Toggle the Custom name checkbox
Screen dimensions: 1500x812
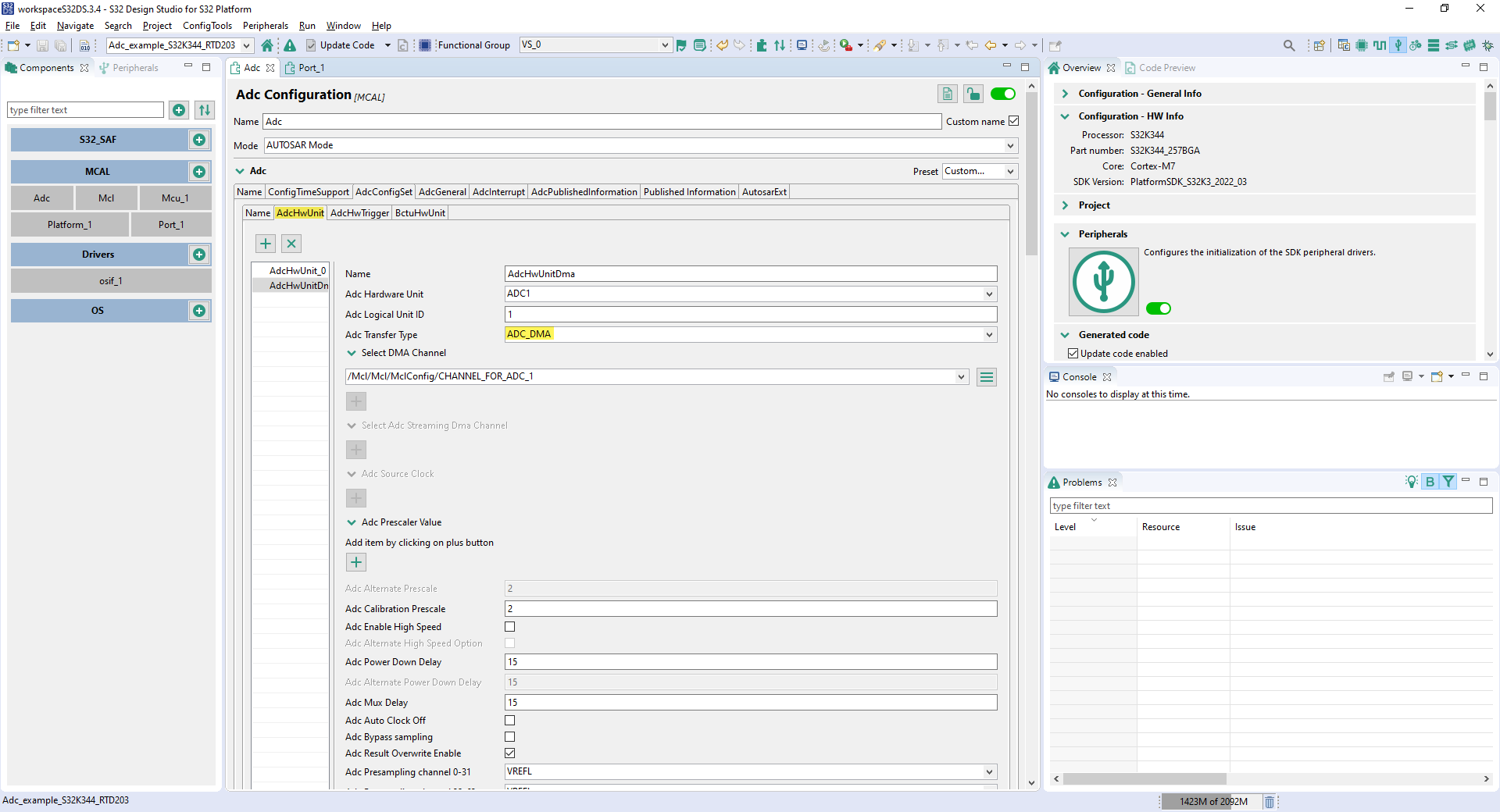point(1014,121)
